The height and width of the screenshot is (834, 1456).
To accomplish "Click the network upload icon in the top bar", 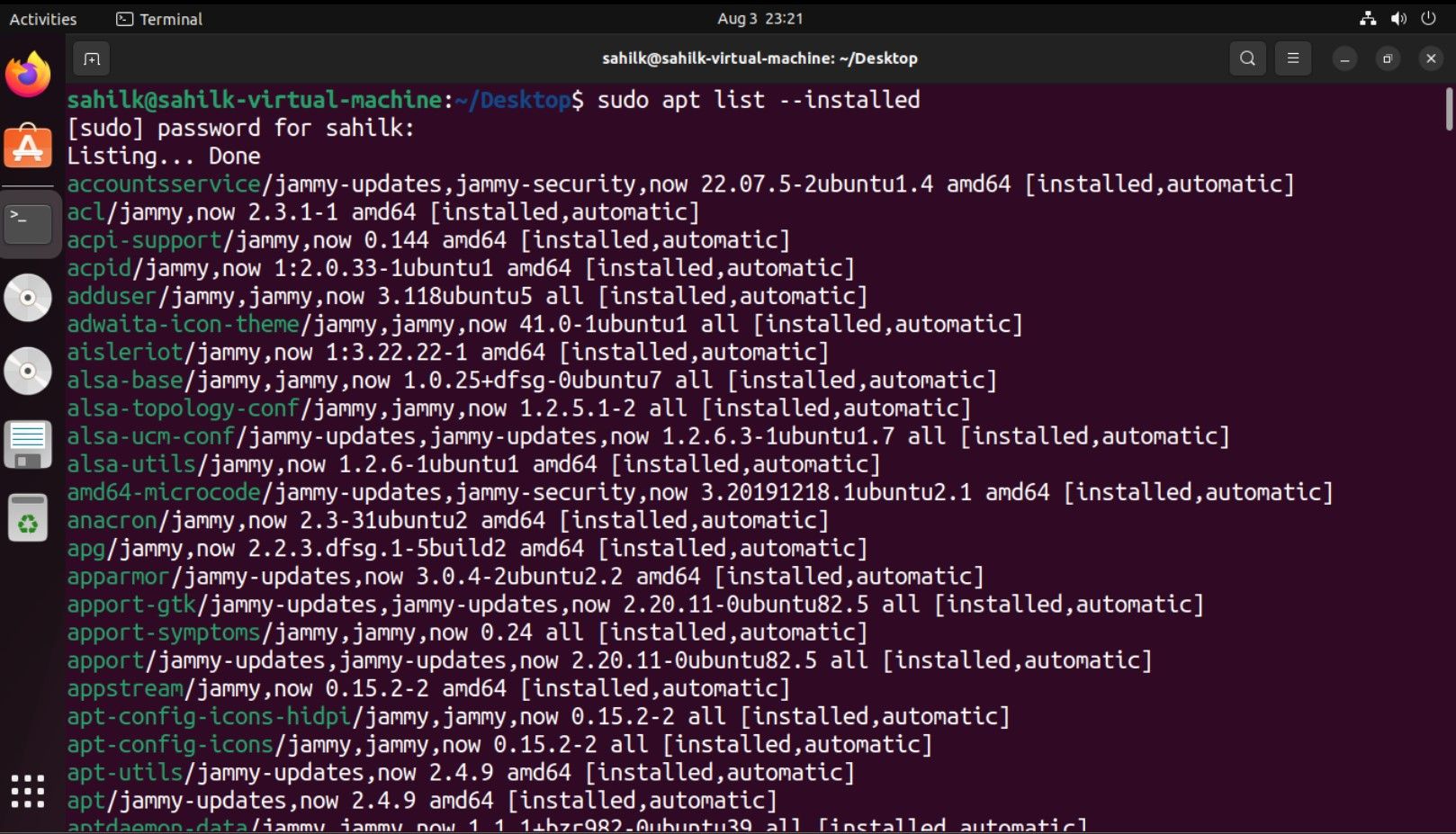I will [x=1369, y=18].
